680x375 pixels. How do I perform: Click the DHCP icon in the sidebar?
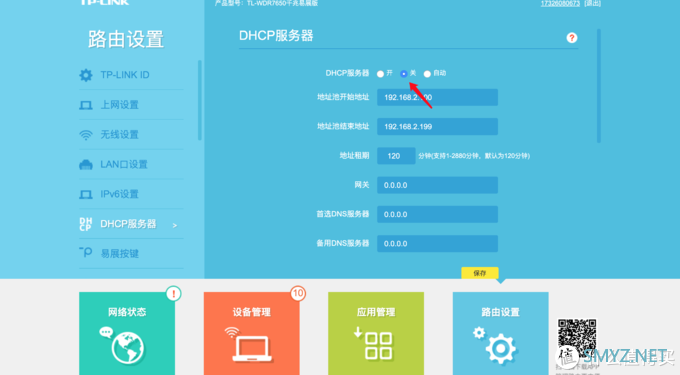85,224
